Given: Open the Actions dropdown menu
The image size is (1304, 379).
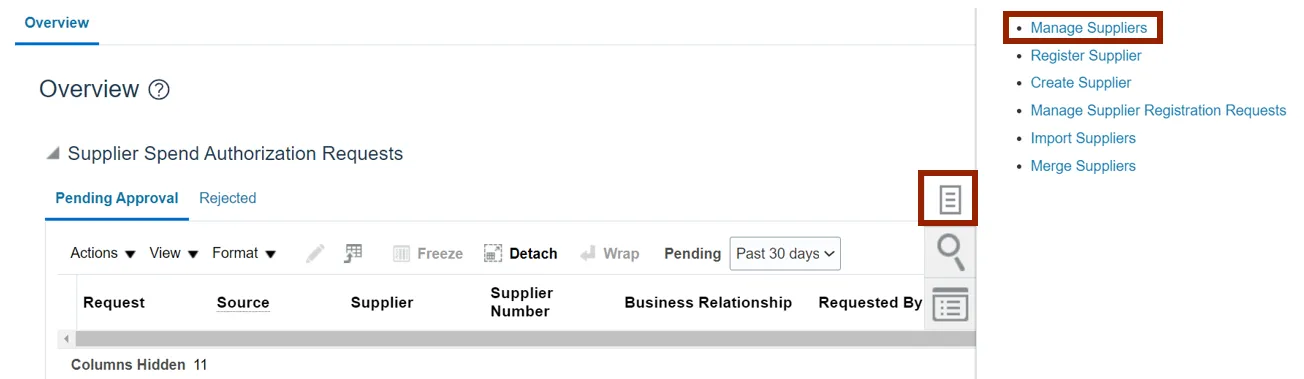Looking at the screenshot, I should [103, 254].
